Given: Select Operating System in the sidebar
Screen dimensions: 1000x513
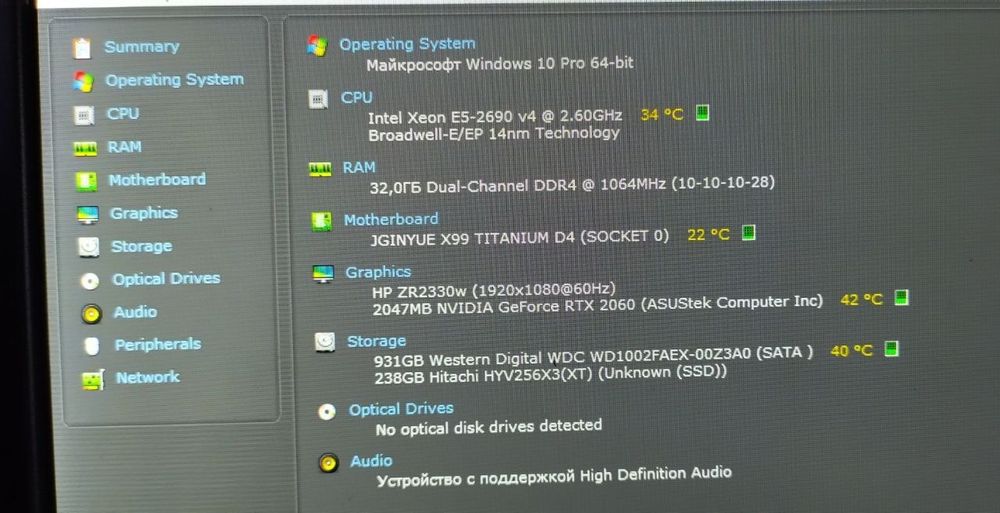Looking at the screenshot, I should click(174, 80).
